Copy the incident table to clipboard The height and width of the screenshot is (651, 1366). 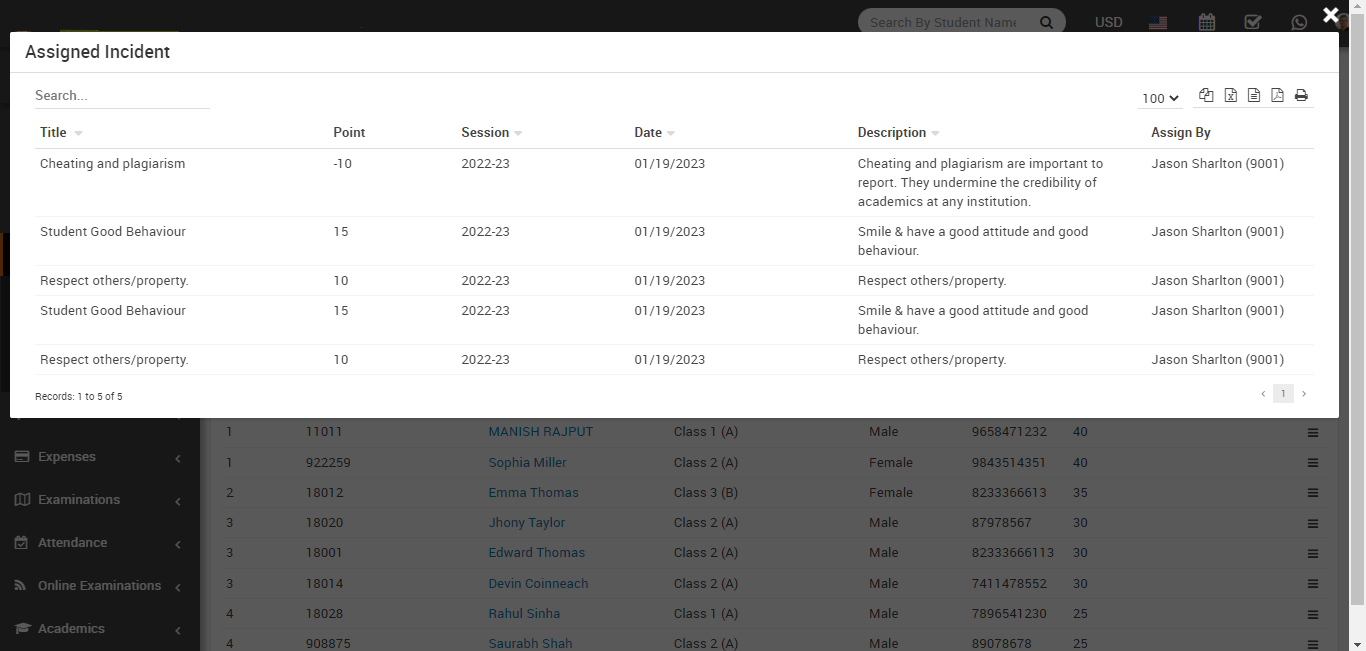click(1206, 96)
